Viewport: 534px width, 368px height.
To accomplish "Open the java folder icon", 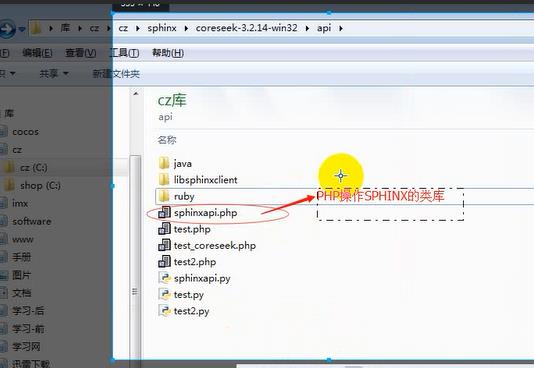I will click(164, 163).
